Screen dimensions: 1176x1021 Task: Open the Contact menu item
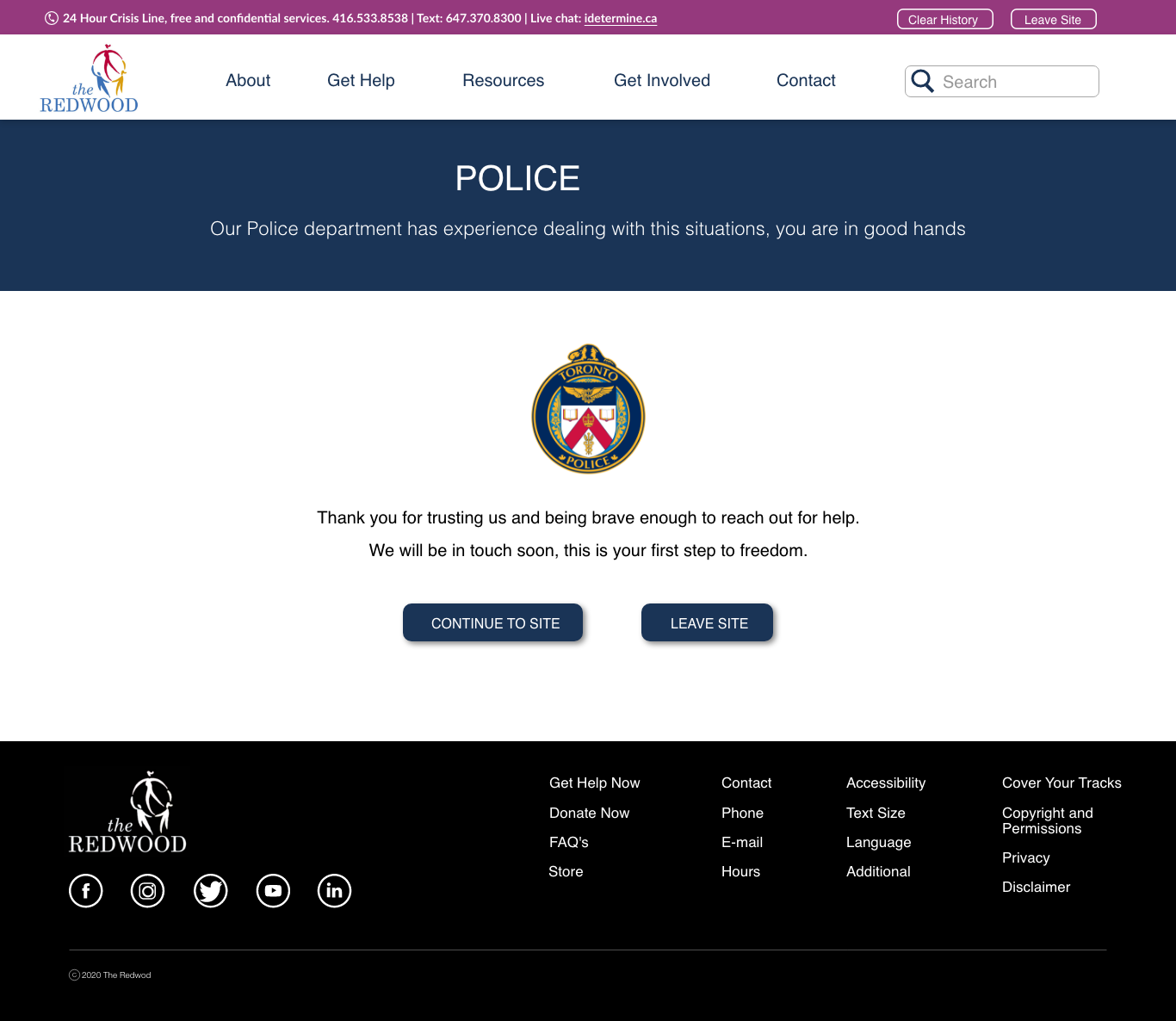click(806, 80)
